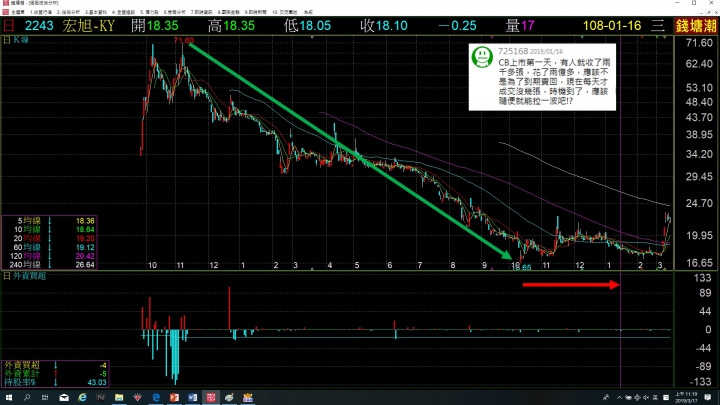Open the main menu icon in menu bar
Viewport: 720px width, 405px height.
coord(6,12)
